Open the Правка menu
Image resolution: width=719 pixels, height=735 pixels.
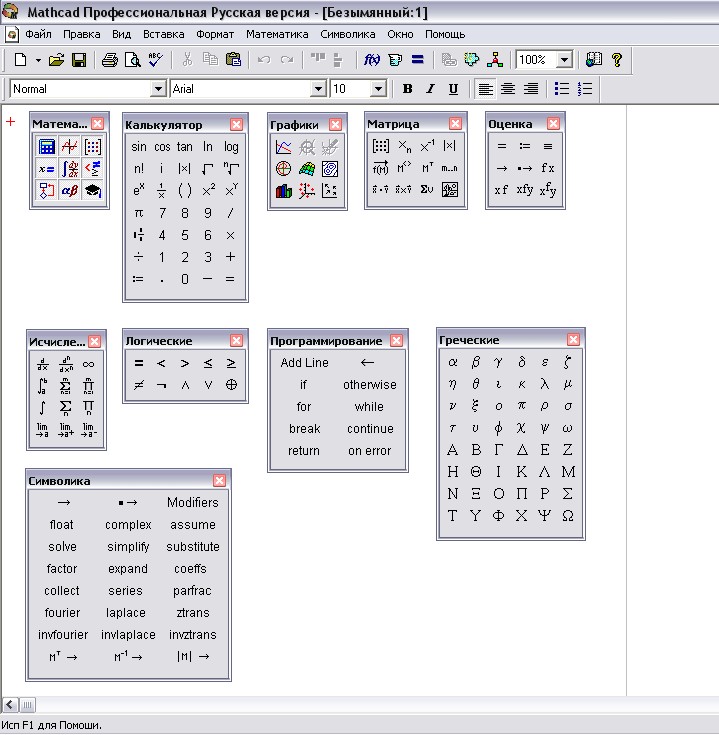[x=82, y=34]
